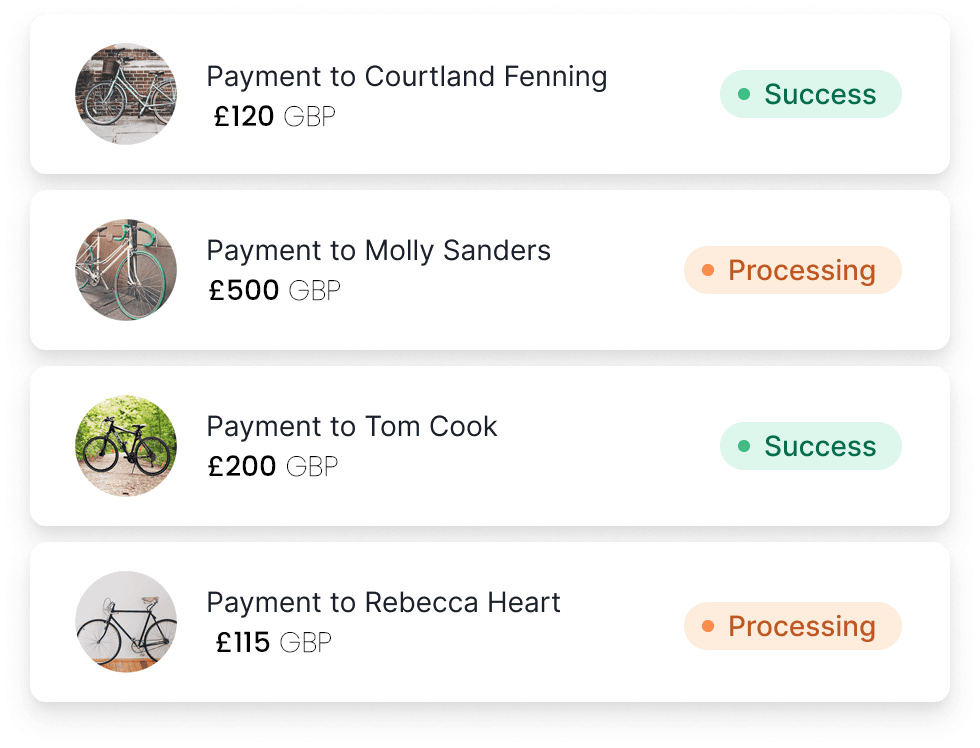The height and width of the screenshot is (748, 980).
Task: Click Rebecca Heart's bicycle avatar
Action: (126, 622)
